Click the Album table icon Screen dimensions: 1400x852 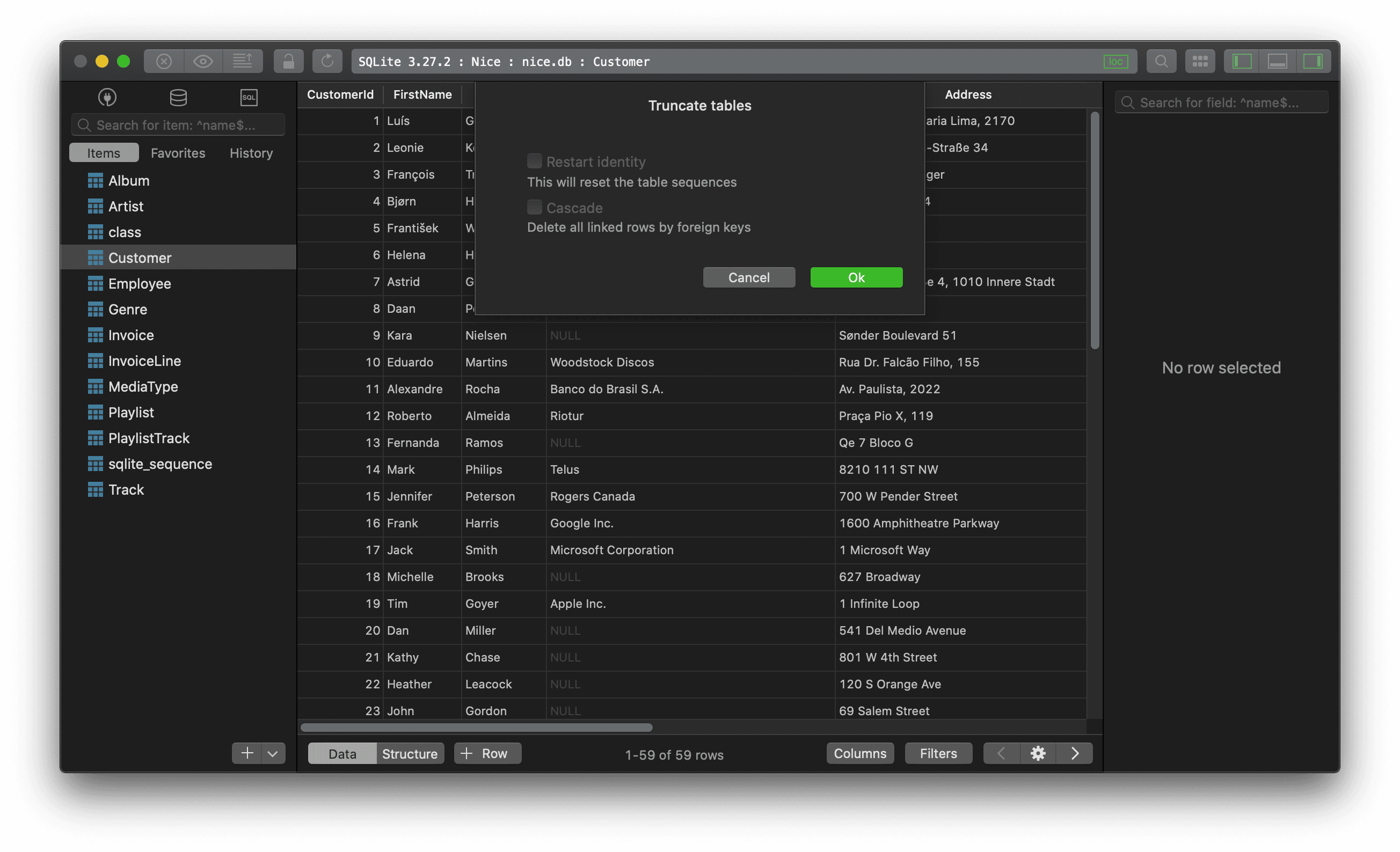(96, 181)
